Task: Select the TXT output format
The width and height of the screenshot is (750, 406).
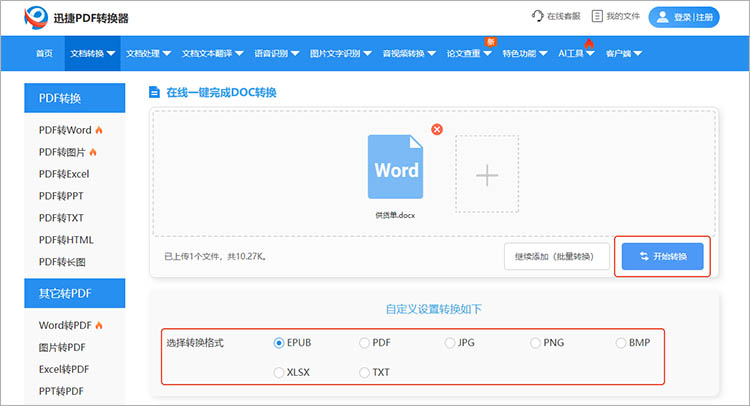Action: coord(364,372)
